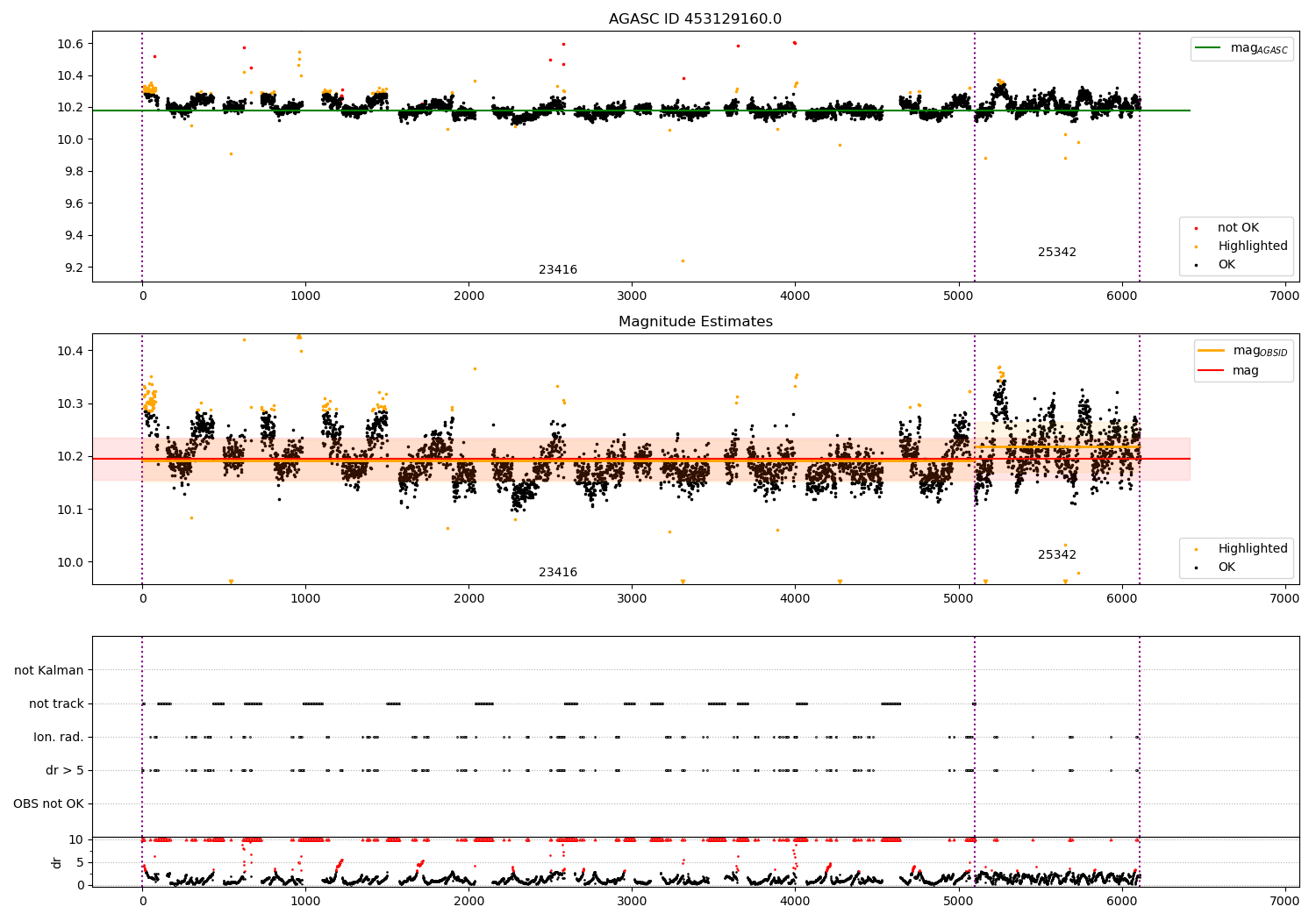Click the 'OBS not OK' axis label
Viewport: 1316px width, 921px height.
coord(49,803)
